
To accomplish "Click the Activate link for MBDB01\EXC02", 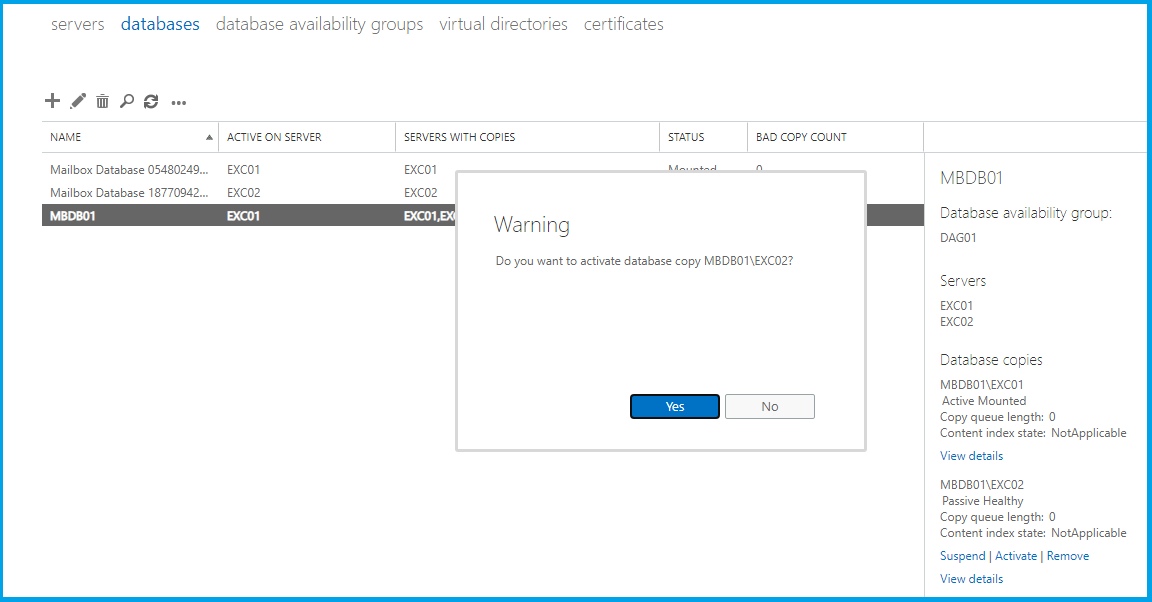I will pyautogui.click(x=1016, y=556).
